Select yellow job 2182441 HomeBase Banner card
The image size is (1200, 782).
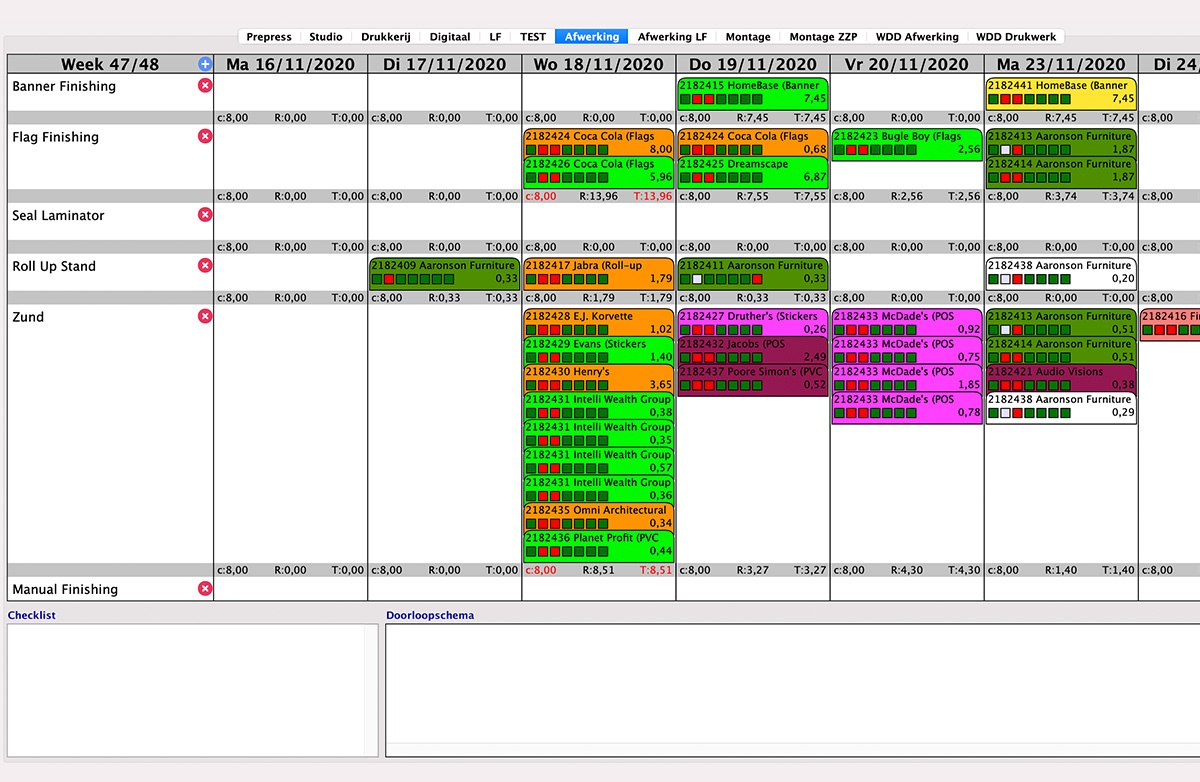click(1061, 92)
